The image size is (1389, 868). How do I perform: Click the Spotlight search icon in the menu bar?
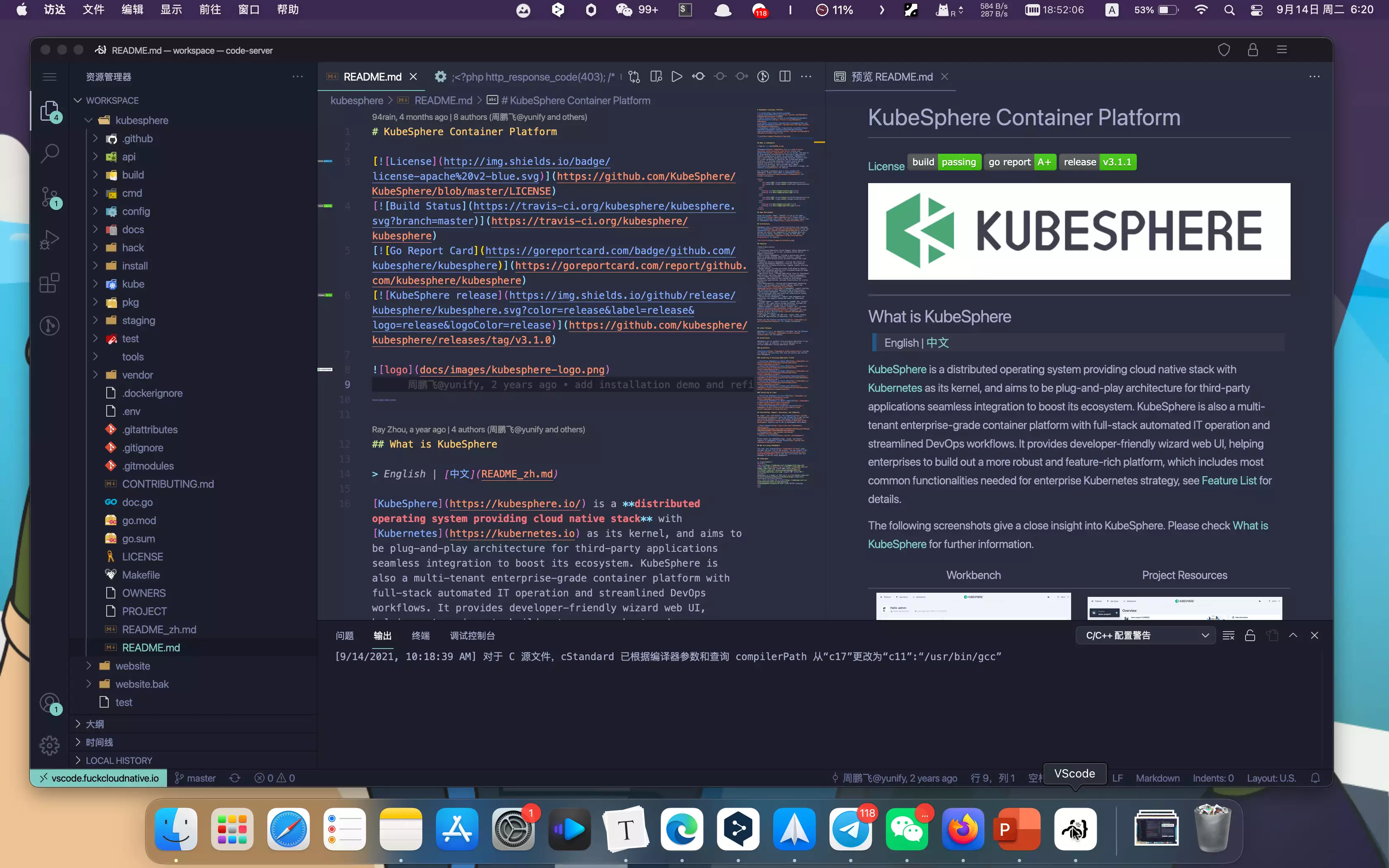1229,10
